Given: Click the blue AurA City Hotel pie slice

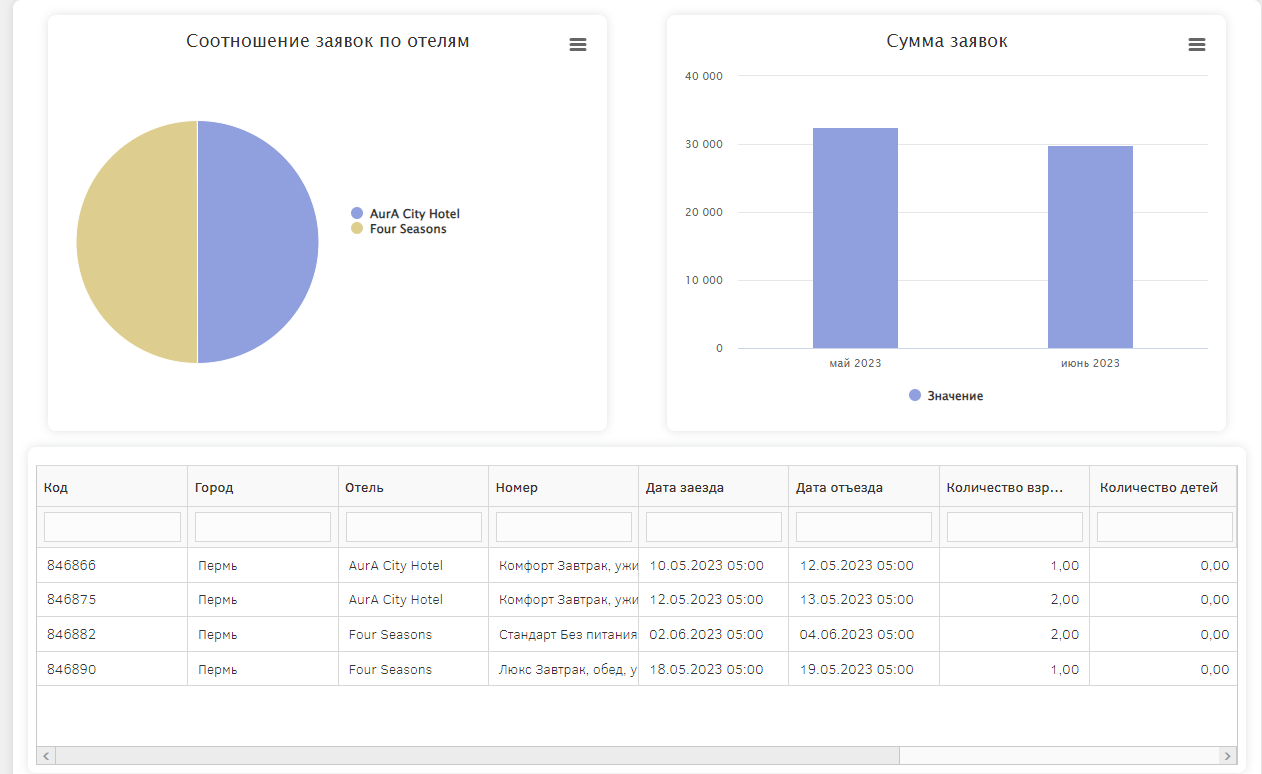Looking at the screenshot, I should tap(258, 242).
